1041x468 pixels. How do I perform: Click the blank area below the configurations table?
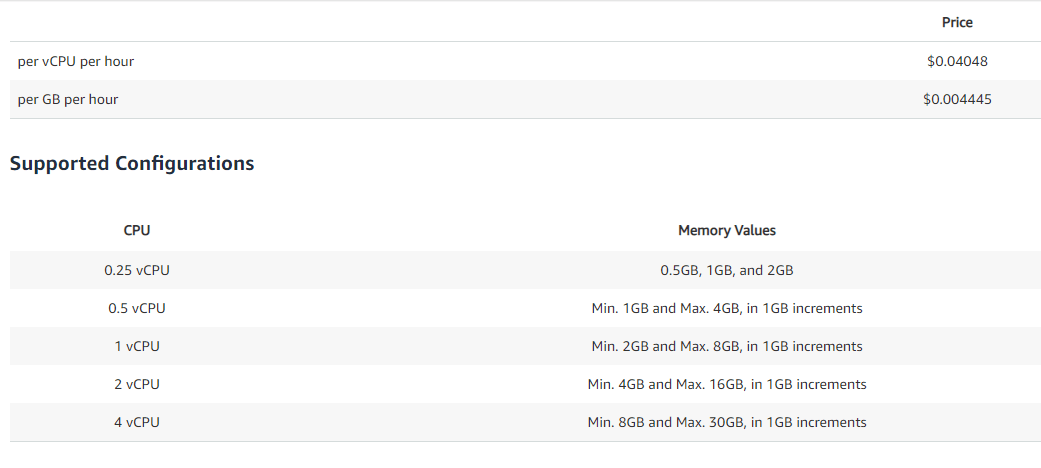(520, 455)
